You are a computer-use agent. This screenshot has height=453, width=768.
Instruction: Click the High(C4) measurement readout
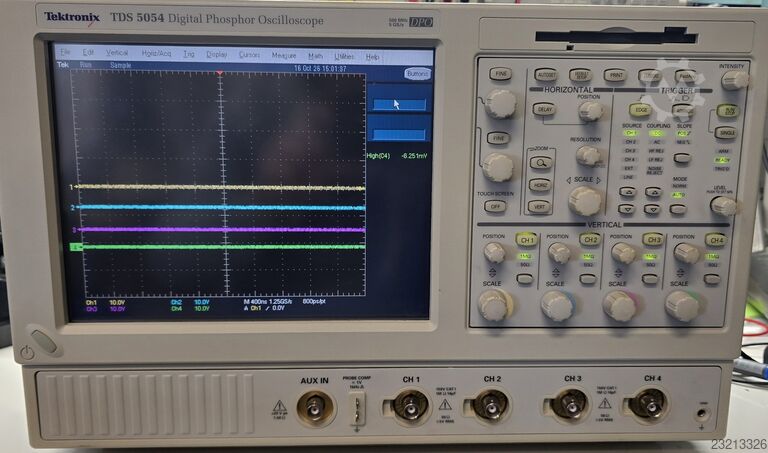tap(397, 156)
